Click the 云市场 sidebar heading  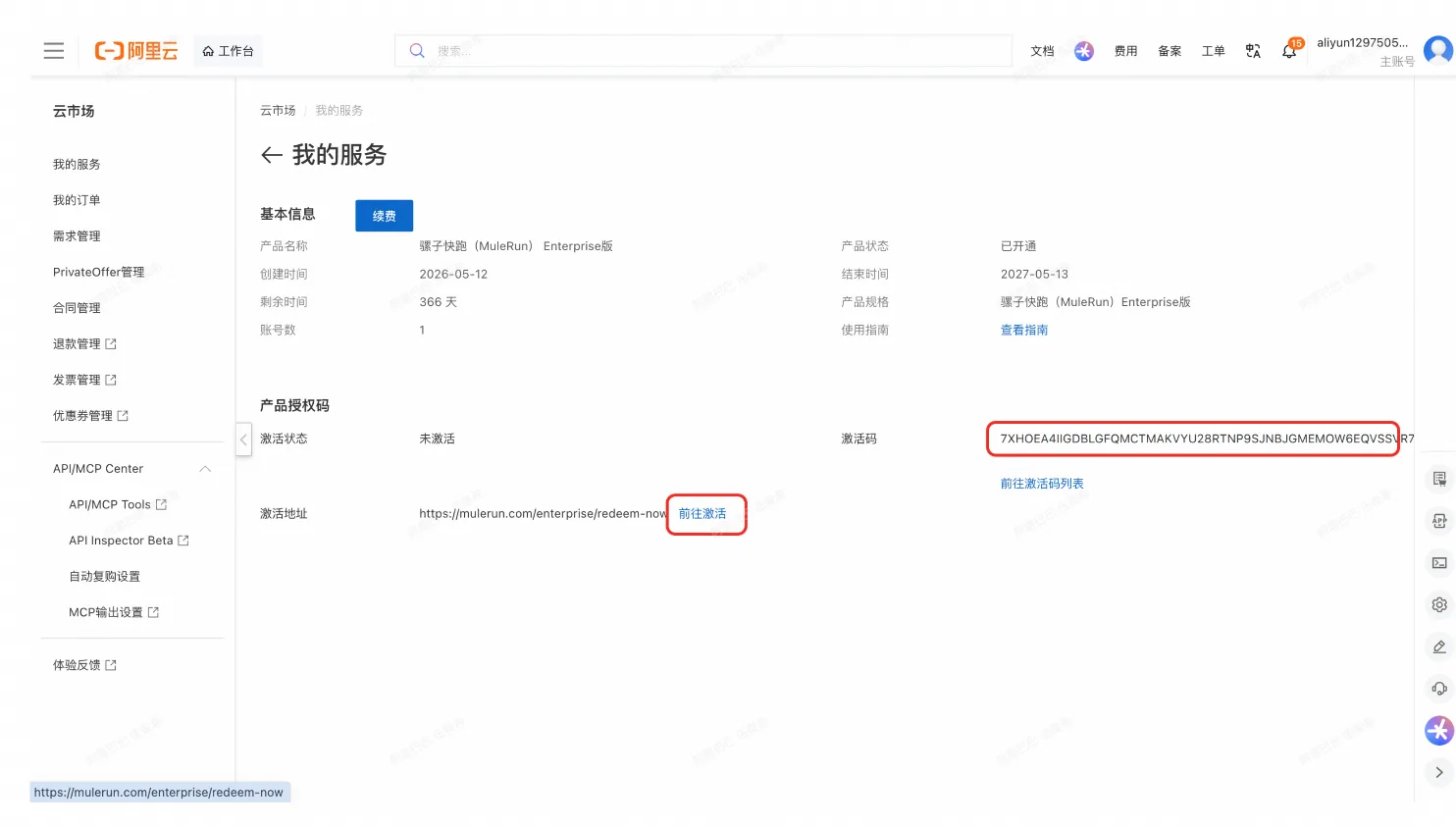(x=74, y=111)
